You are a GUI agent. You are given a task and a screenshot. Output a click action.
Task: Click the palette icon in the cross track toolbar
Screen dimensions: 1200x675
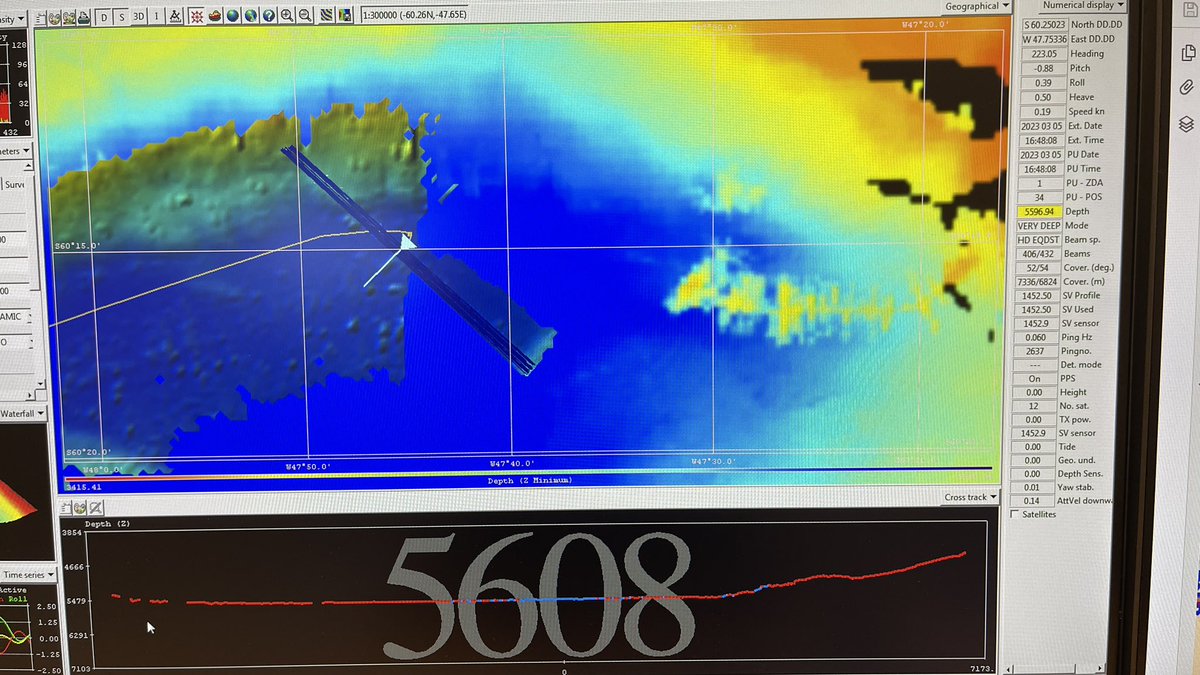click(x=80, y=508)
